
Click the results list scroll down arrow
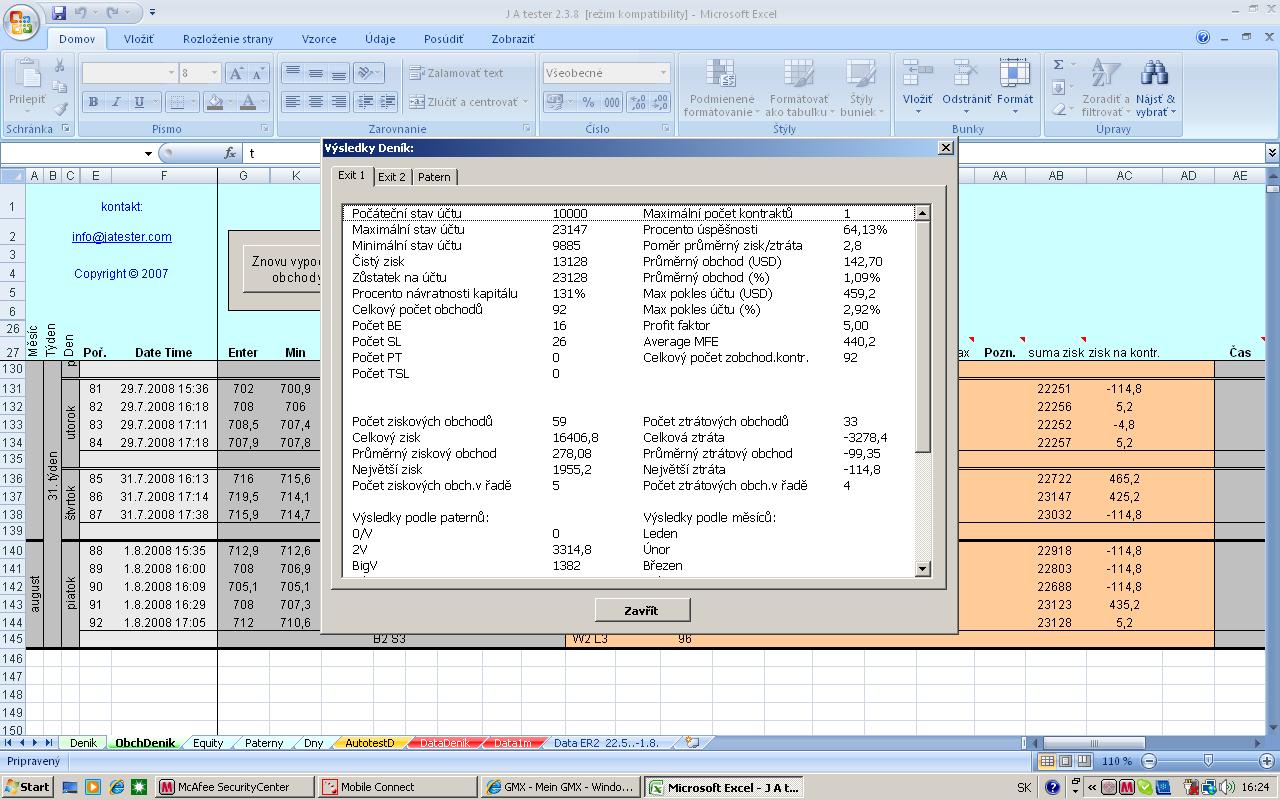coord(922,569)
